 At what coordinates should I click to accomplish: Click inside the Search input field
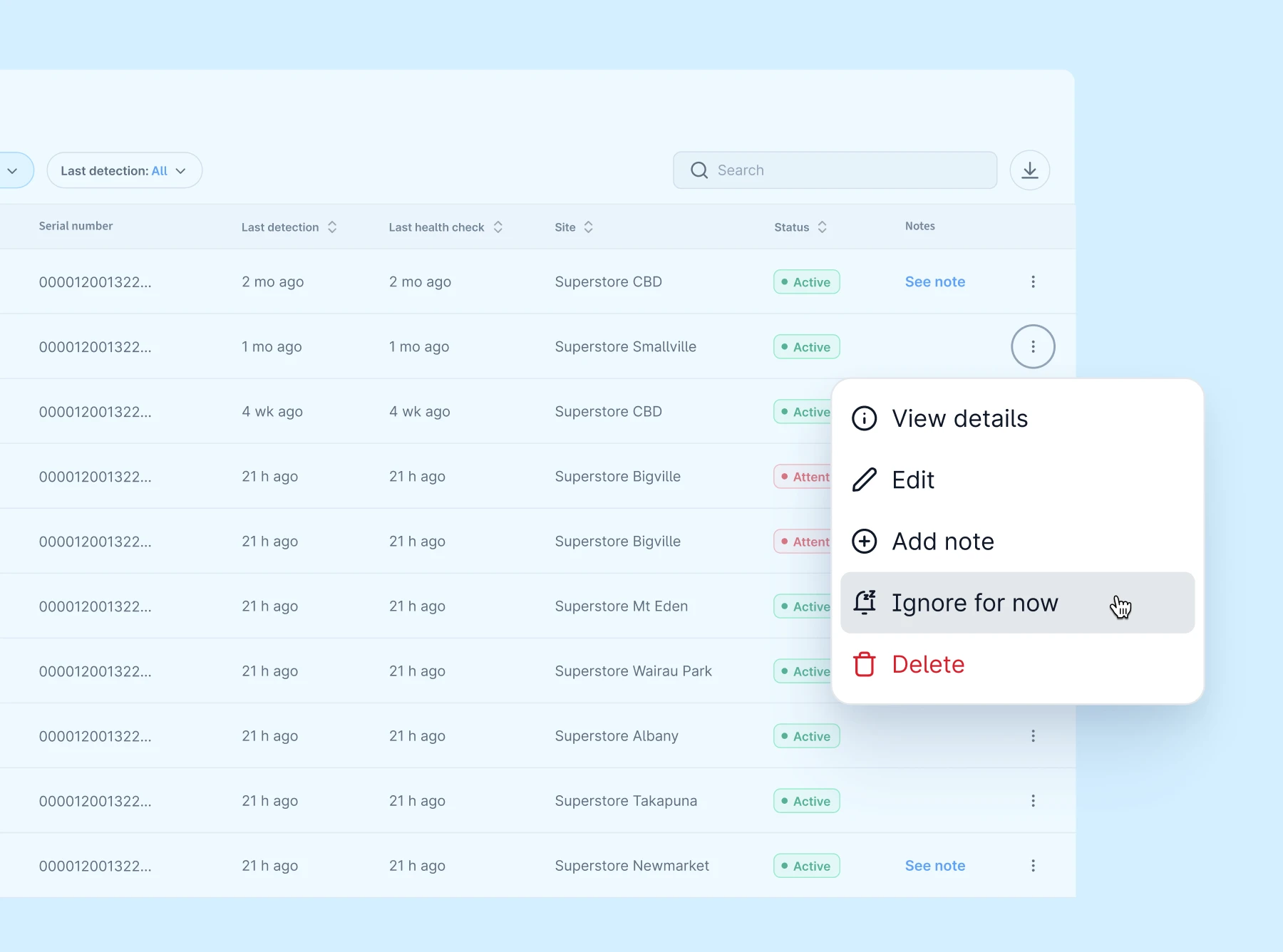(x=835, y=170)
